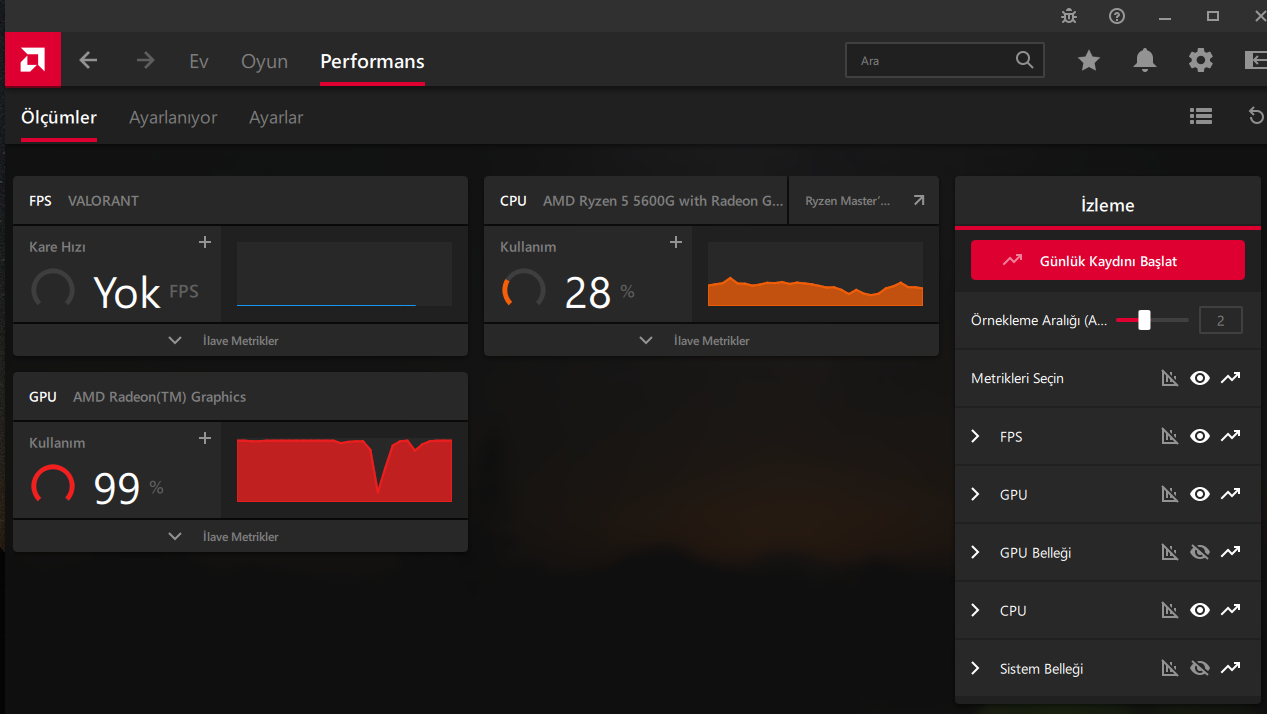Toggle overlay chart icon for Sistem Belleği row
Screen dimensions: 1267x714
[1170, 668]
